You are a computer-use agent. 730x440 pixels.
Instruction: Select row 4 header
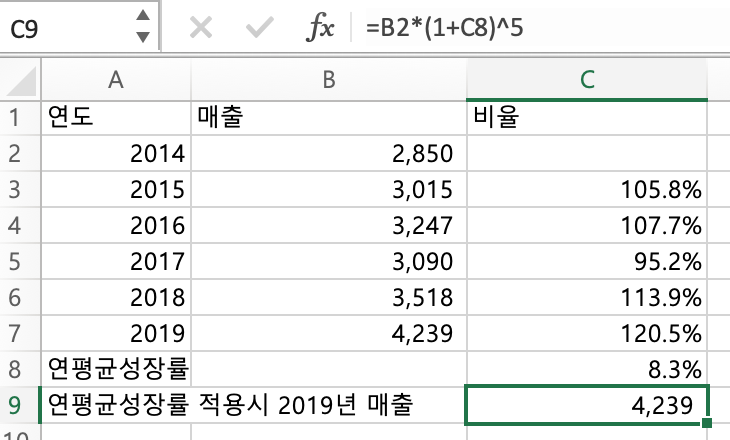20,225
